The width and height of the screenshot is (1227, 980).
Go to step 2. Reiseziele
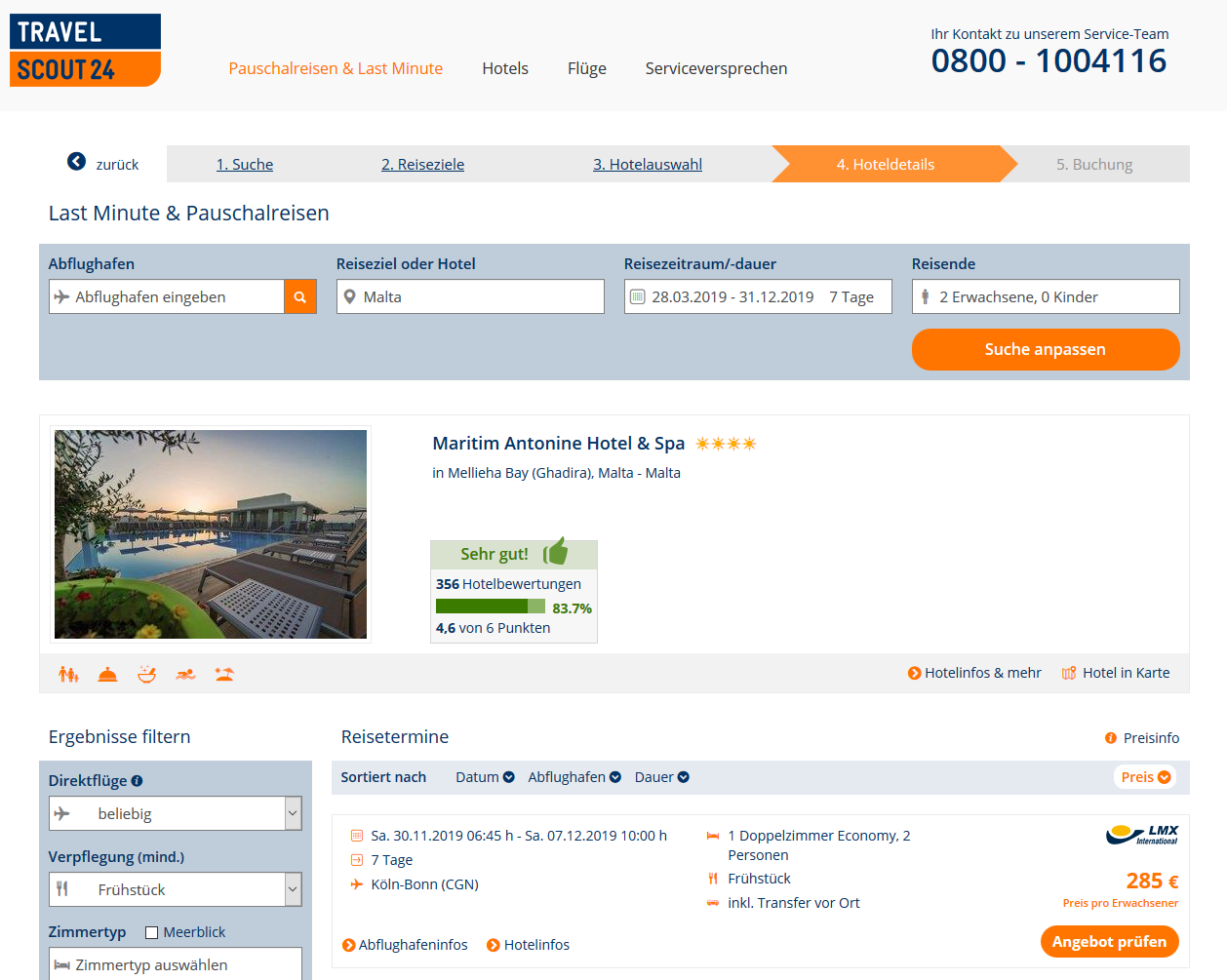[422, 164]
